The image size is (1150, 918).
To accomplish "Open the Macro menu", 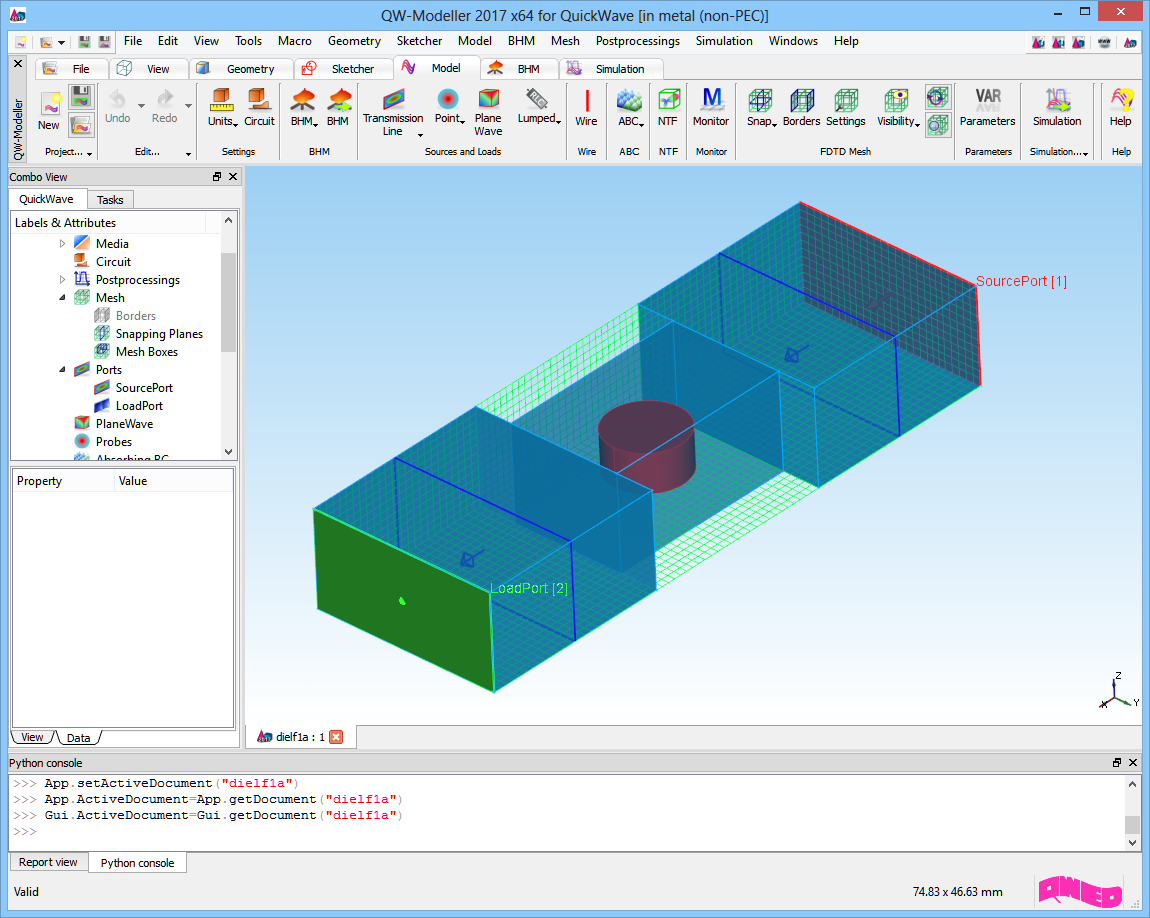I will point(294,41).
